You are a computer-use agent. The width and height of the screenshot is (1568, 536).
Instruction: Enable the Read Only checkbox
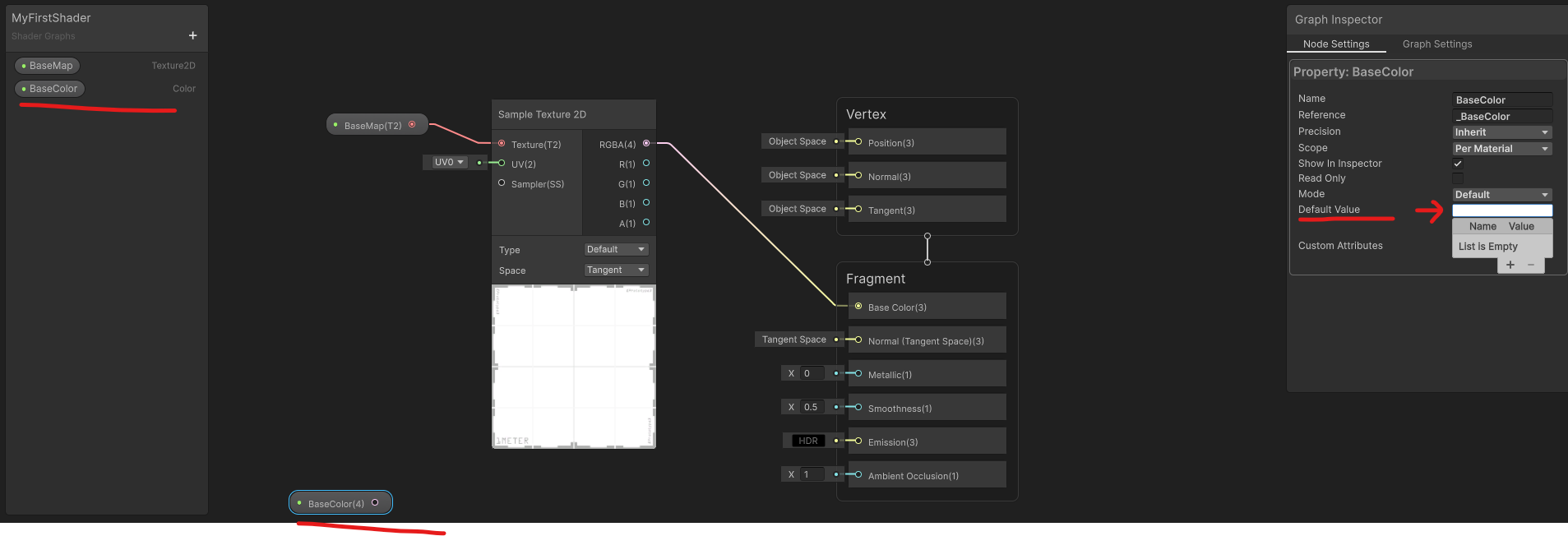(x=1458, y=178)
